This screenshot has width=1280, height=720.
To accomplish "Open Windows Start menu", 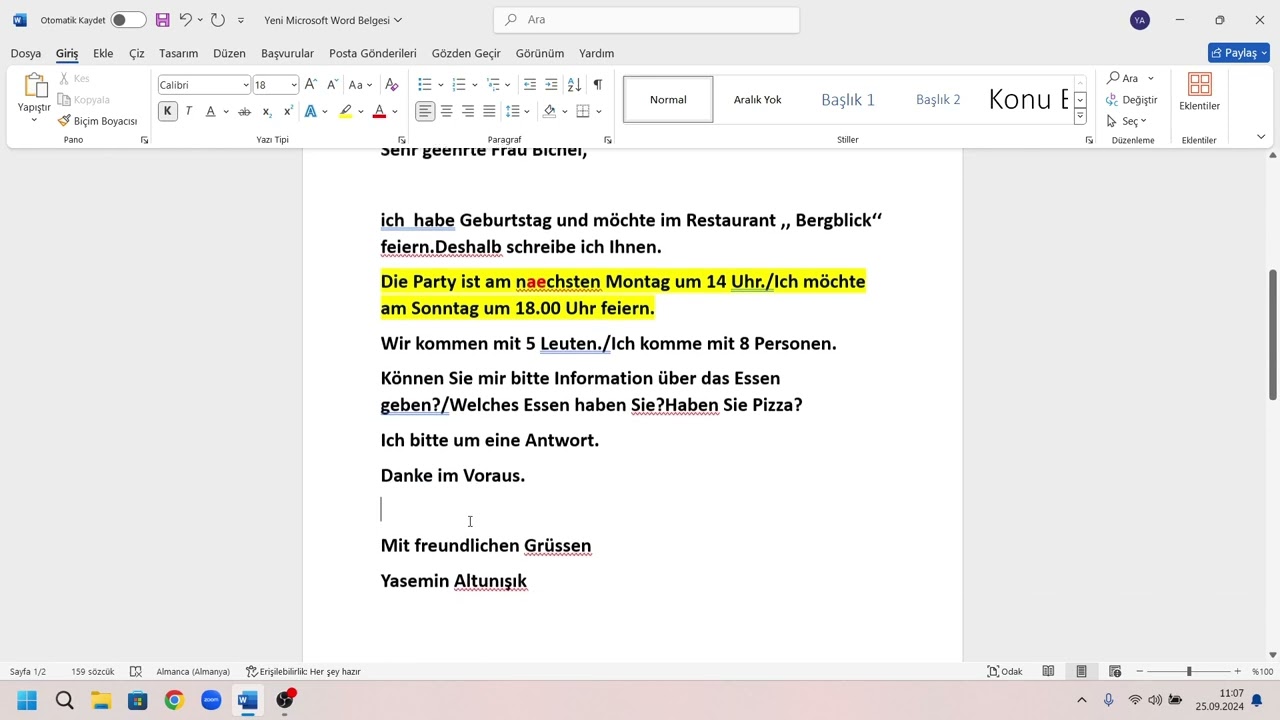I will [x=27, y=700].
